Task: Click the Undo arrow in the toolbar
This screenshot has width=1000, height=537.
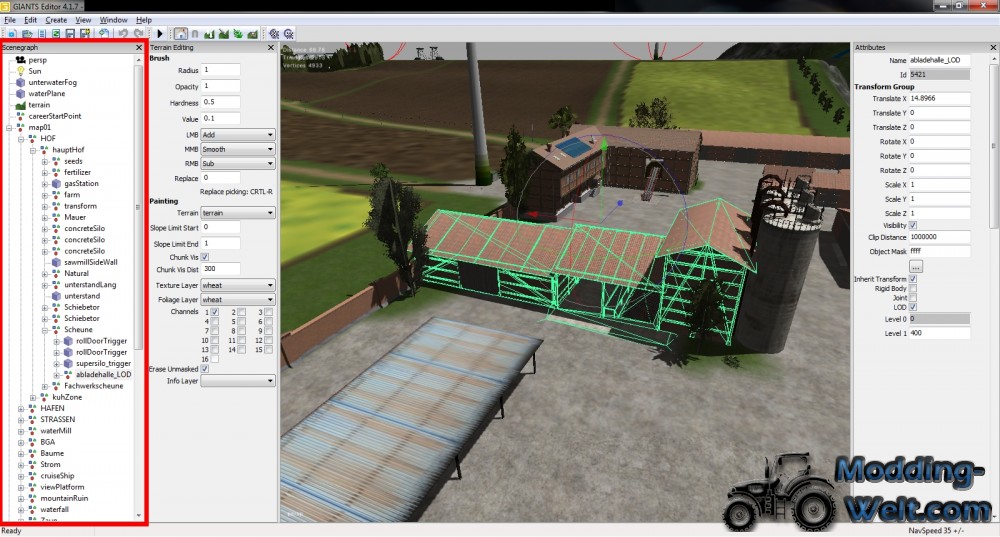Action: [x=123, y=34]
